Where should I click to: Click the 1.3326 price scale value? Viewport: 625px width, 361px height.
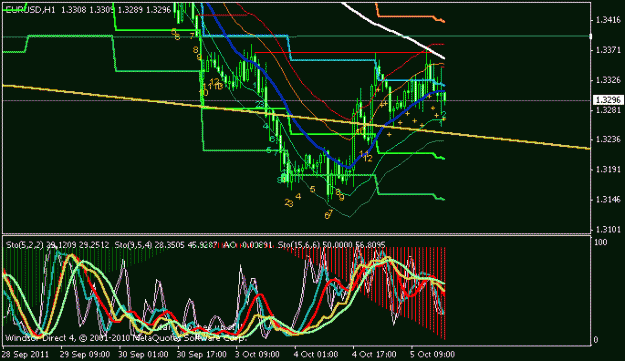coord(608,80)
